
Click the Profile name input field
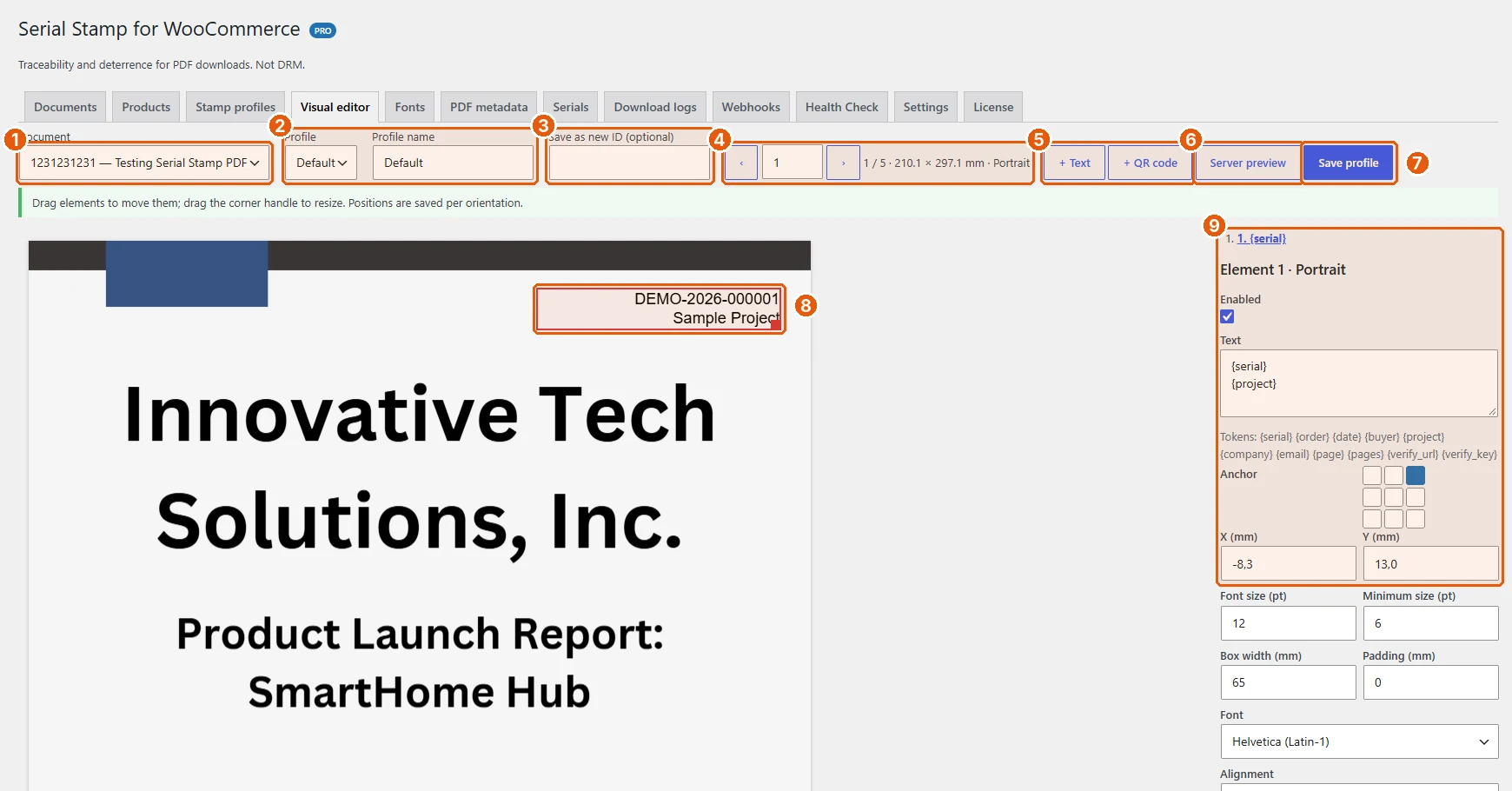click(453, 163)
